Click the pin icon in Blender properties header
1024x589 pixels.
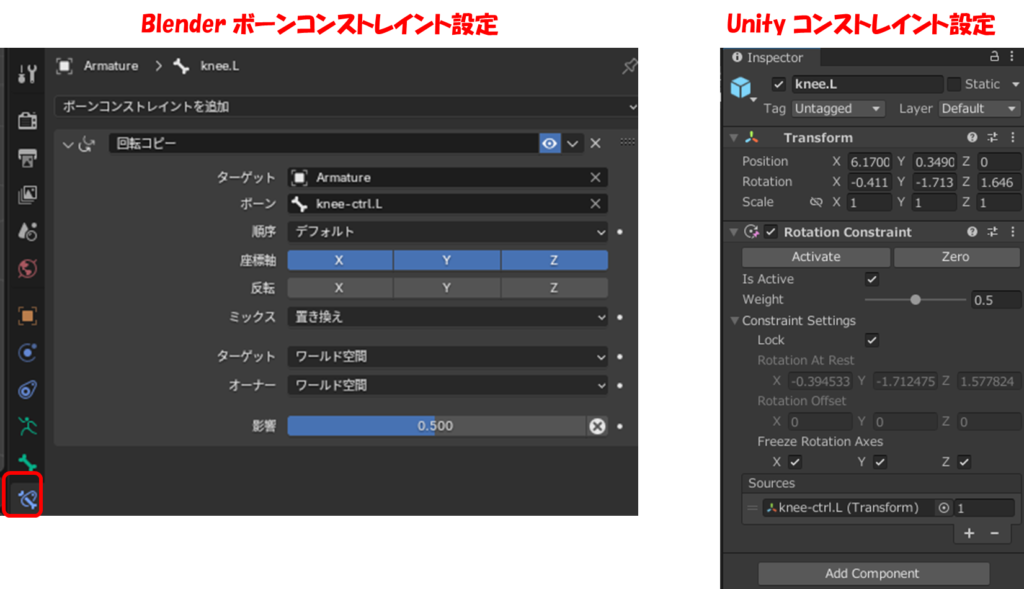pos(629,66)
